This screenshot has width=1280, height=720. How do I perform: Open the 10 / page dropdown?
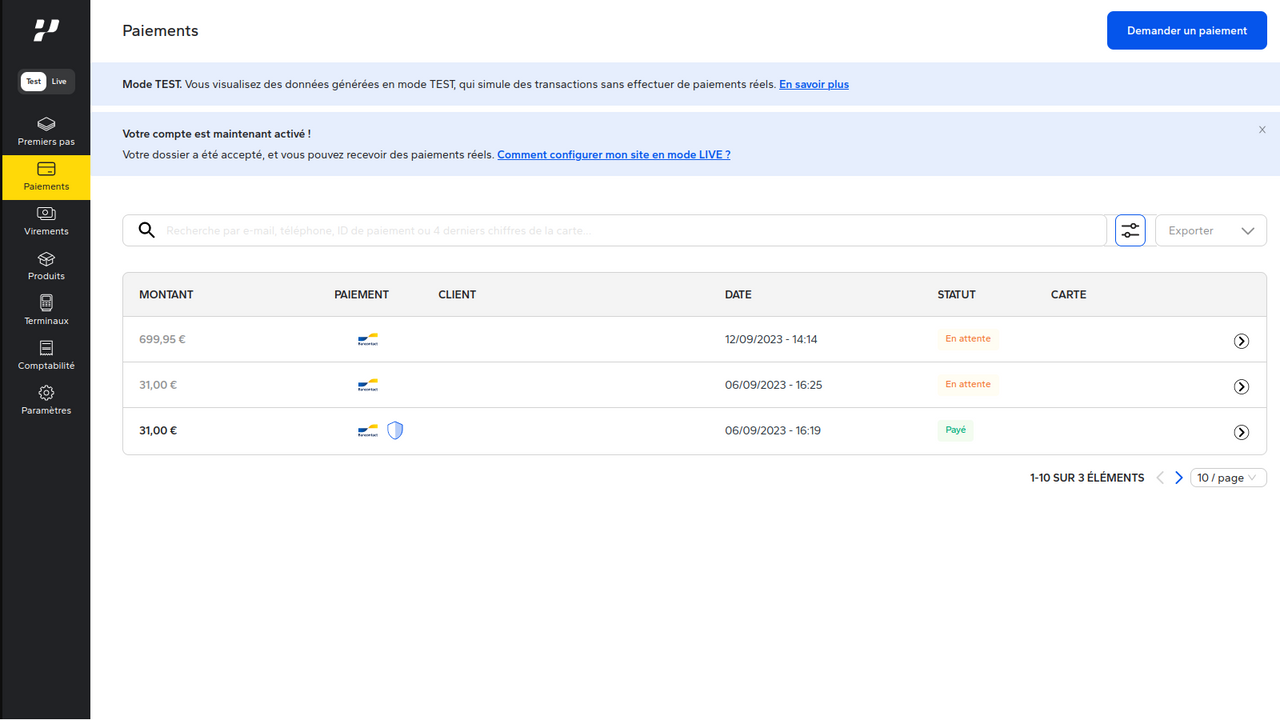[x=1228, y=478]
